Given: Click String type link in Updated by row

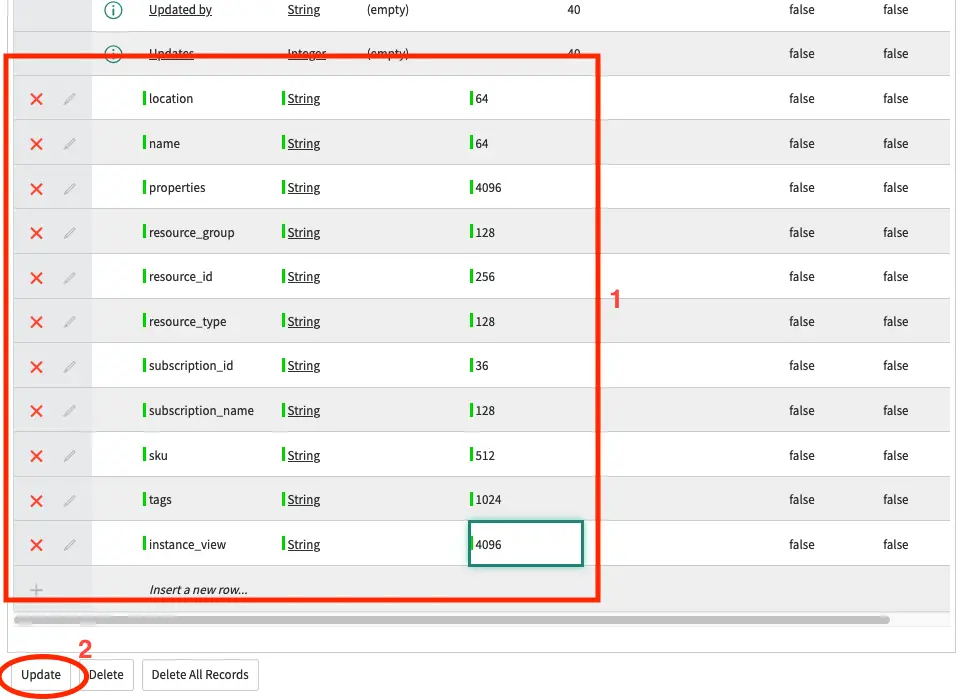Looking at the screenshot, I should point(304,10).
